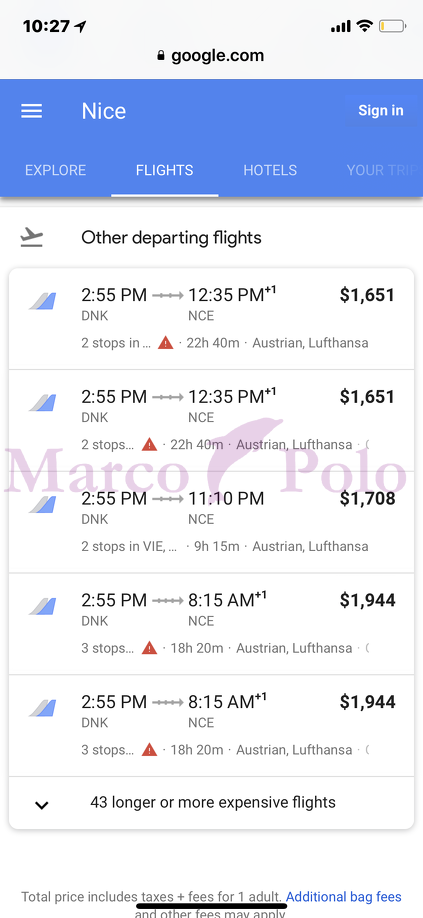Viewport: 423px width, 918px height.
Task: Tap warning triangle on first $1,651 flight
Action: 166,343
